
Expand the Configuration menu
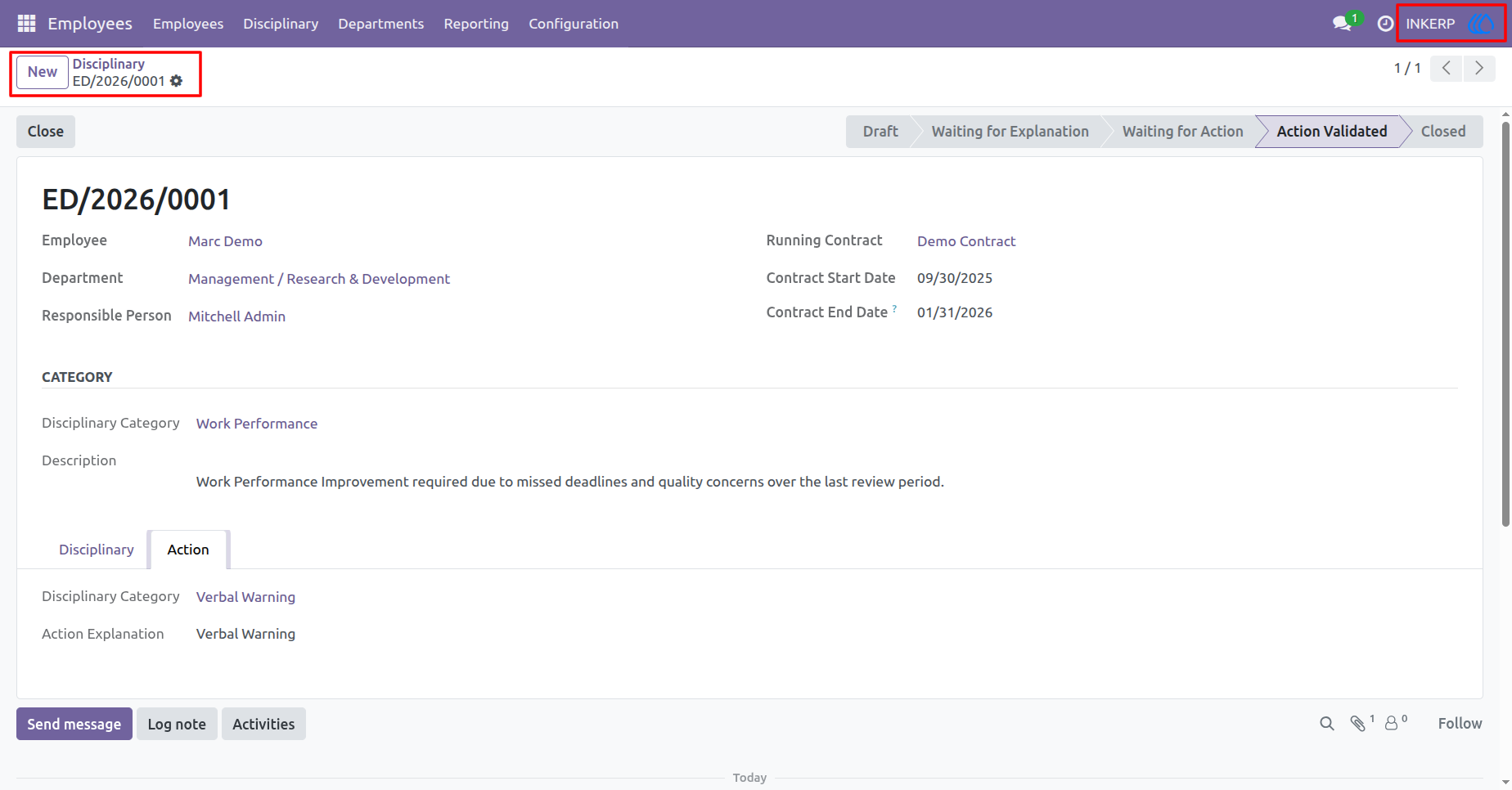(574, 24)
